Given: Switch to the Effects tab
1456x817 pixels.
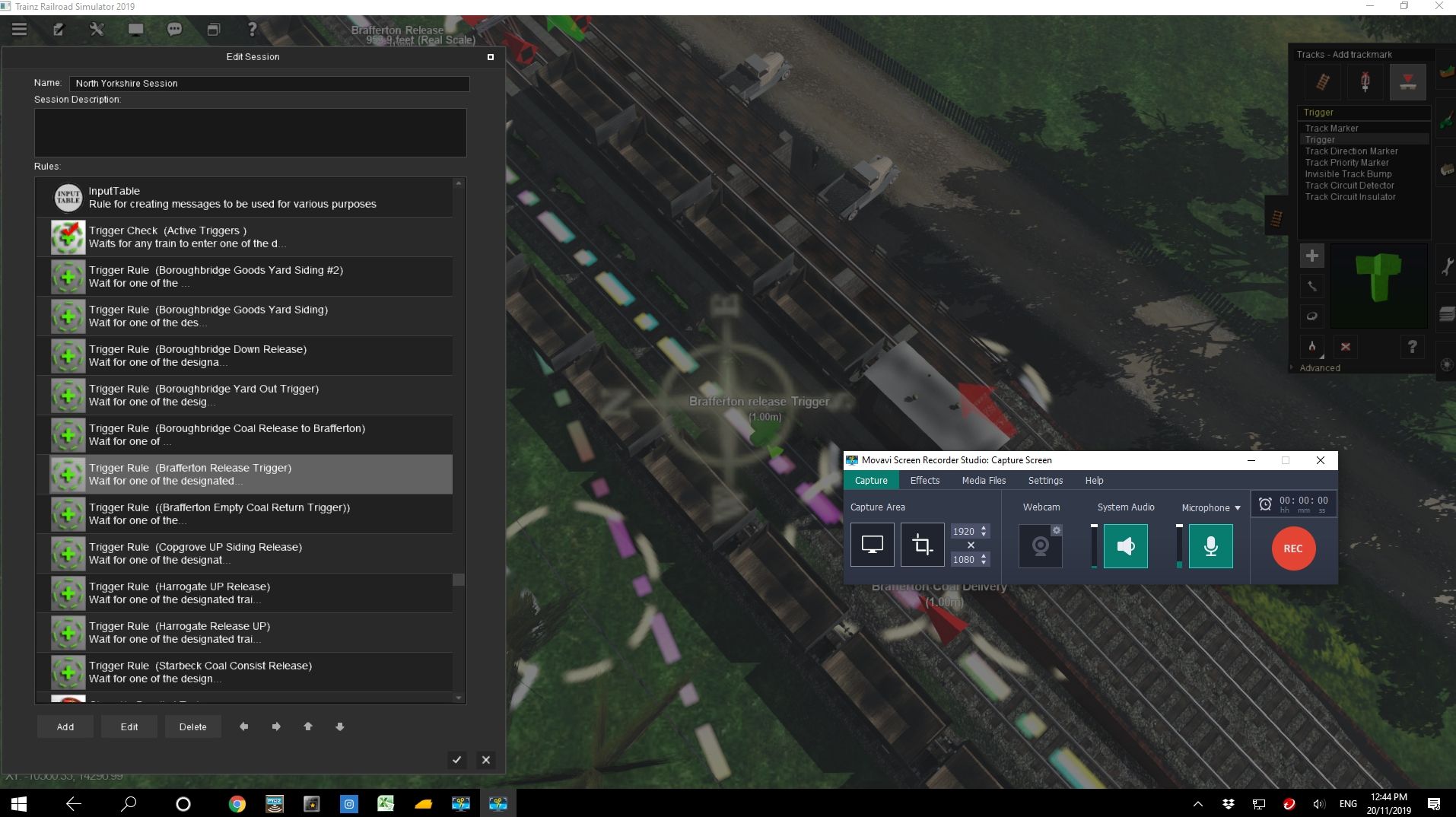Looking at the screenshot, I should tap(924, 481).
